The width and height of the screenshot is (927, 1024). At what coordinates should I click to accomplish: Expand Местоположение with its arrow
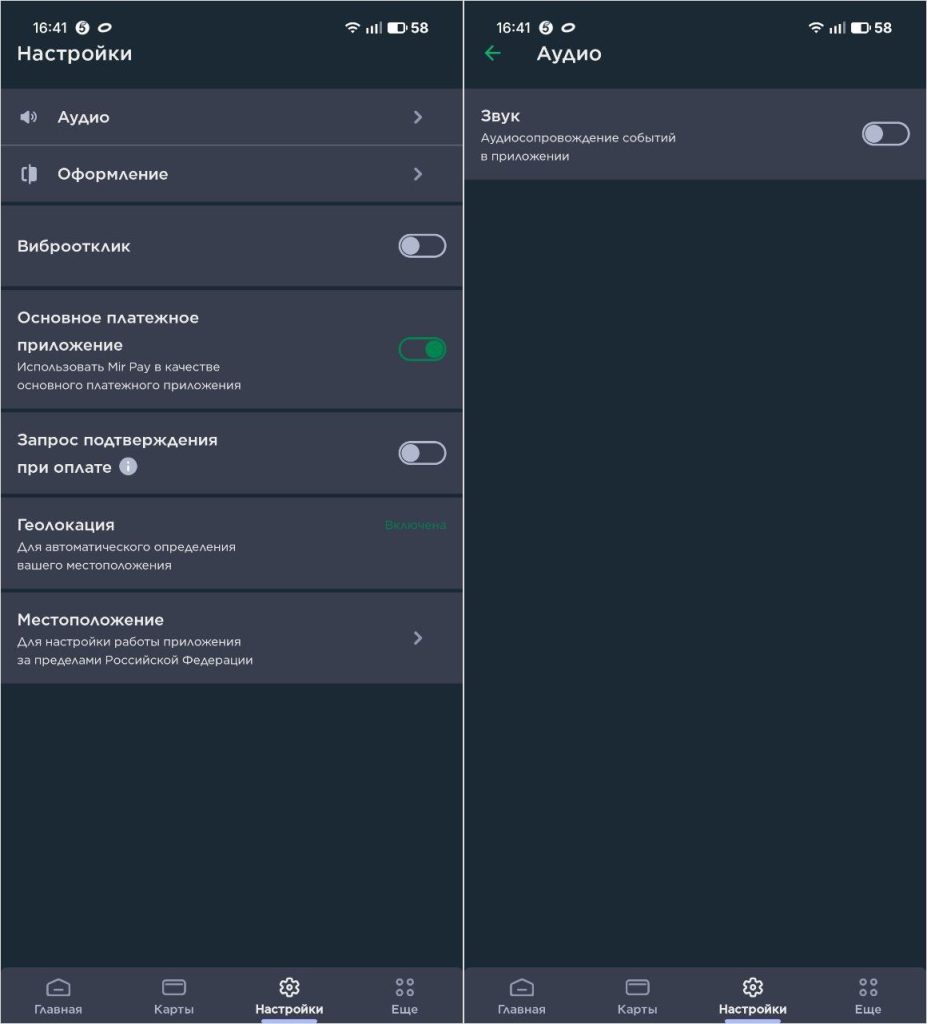point(419,638)
